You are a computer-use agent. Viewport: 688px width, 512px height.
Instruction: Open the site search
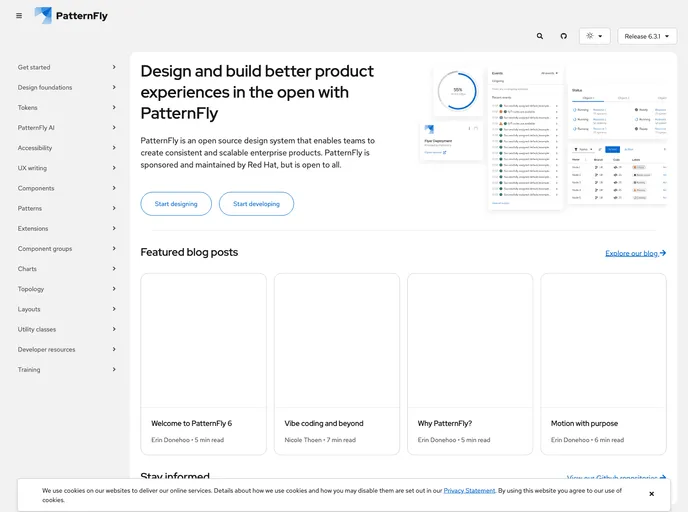coord(540,36)
